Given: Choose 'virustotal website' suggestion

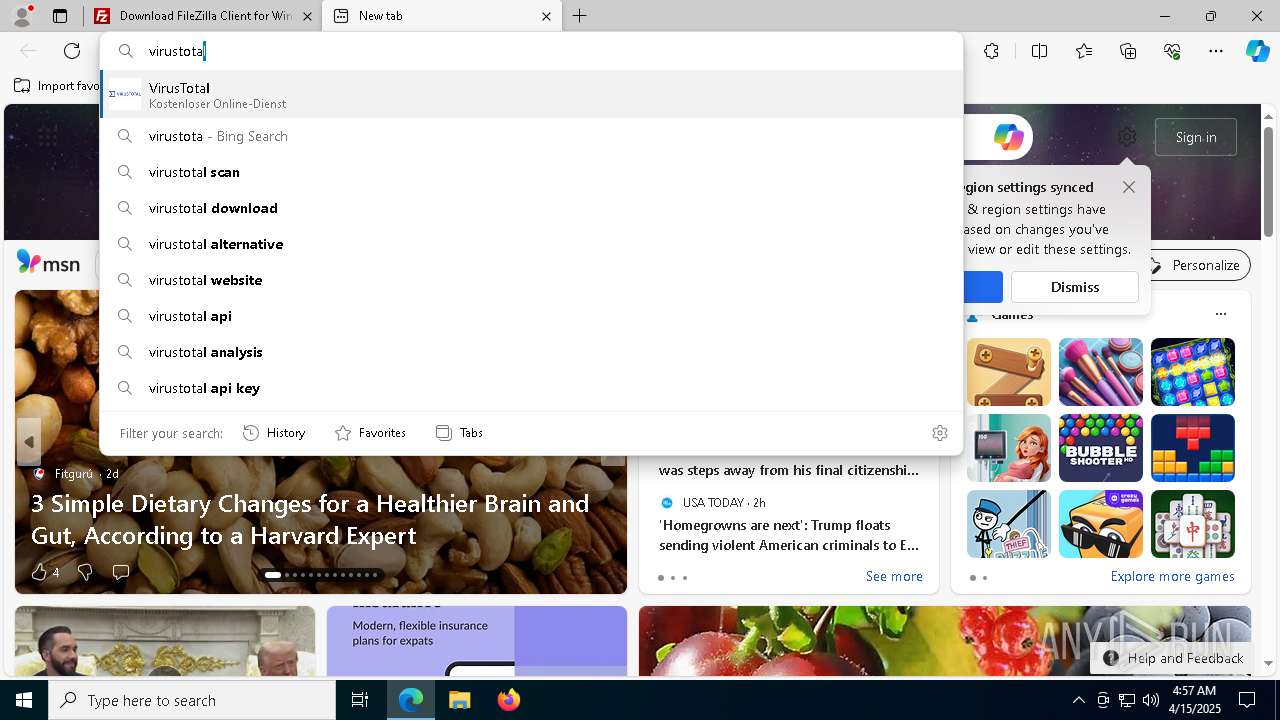Looking at the screenshot, I should coord(531,280).
